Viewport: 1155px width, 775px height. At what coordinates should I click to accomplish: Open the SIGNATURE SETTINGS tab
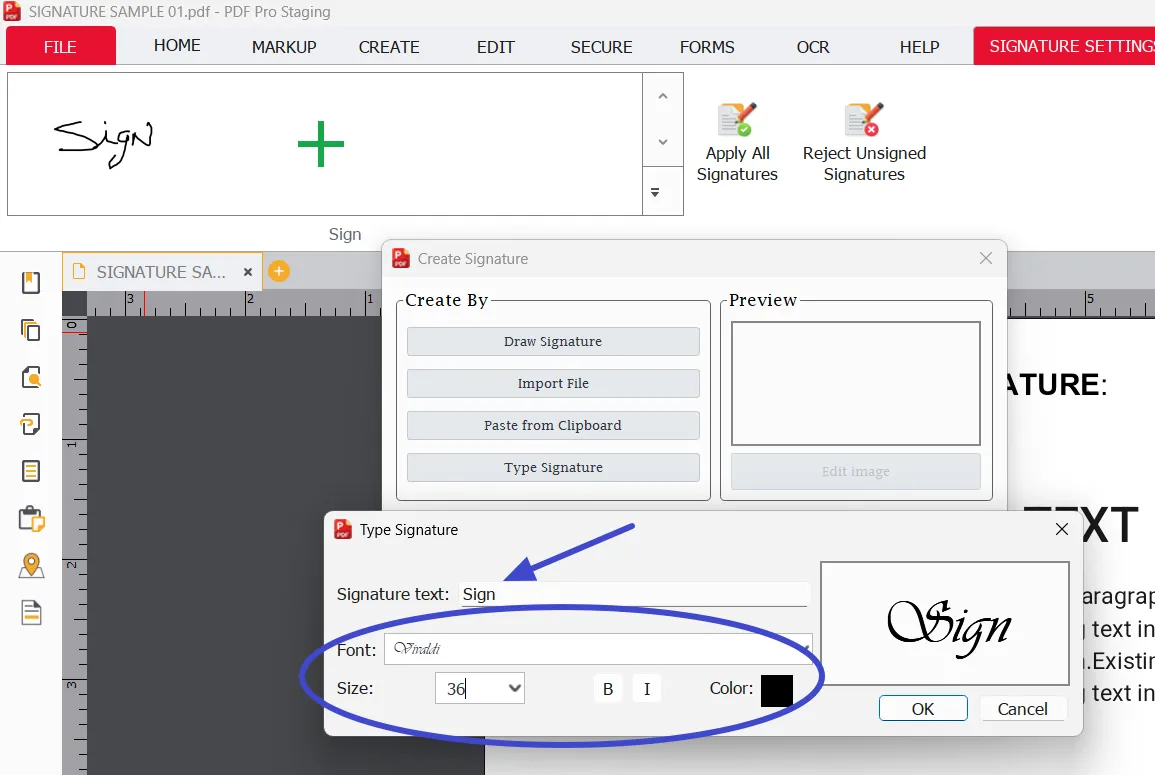(1064, 46)
